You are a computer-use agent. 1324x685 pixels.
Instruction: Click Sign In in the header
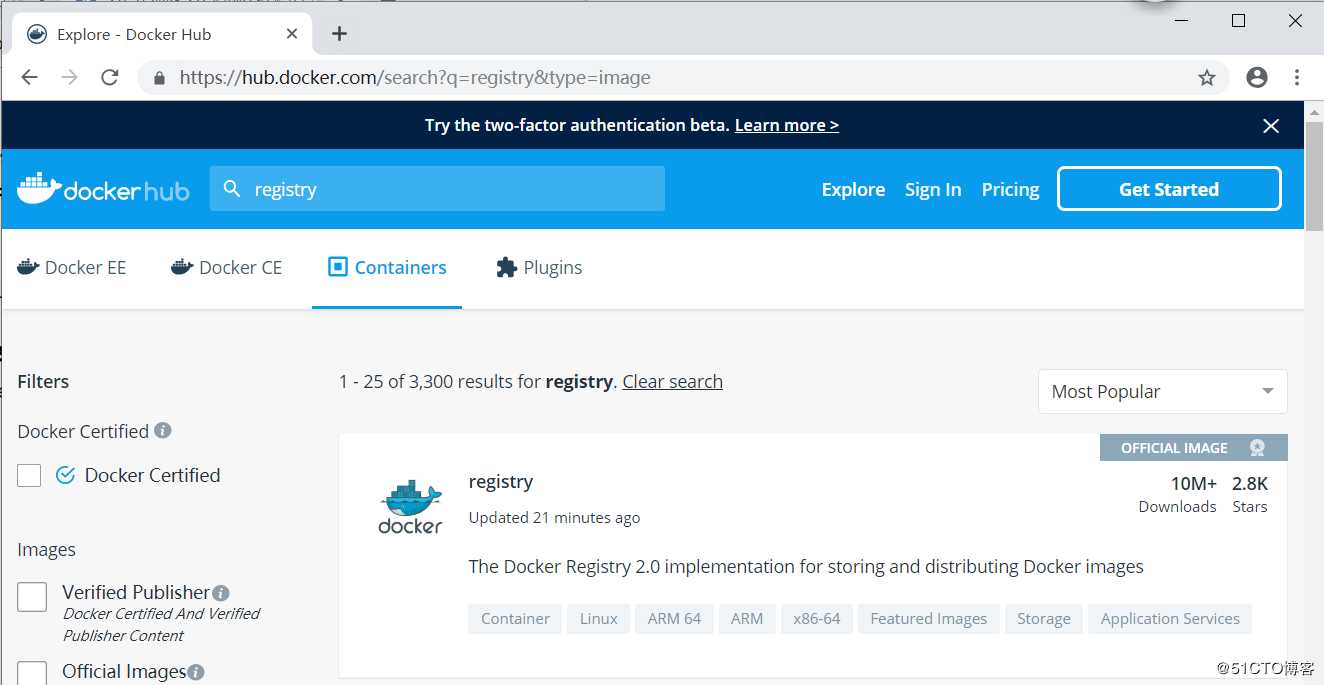click(933, 189)
